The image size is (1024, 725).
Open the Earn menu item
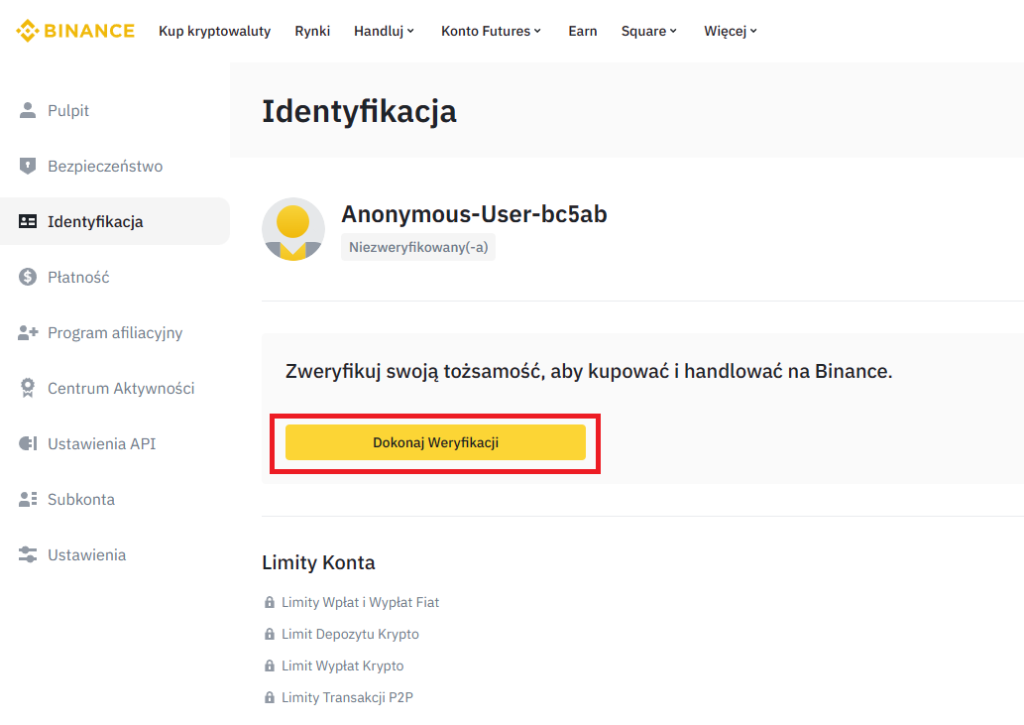[583, 31]
